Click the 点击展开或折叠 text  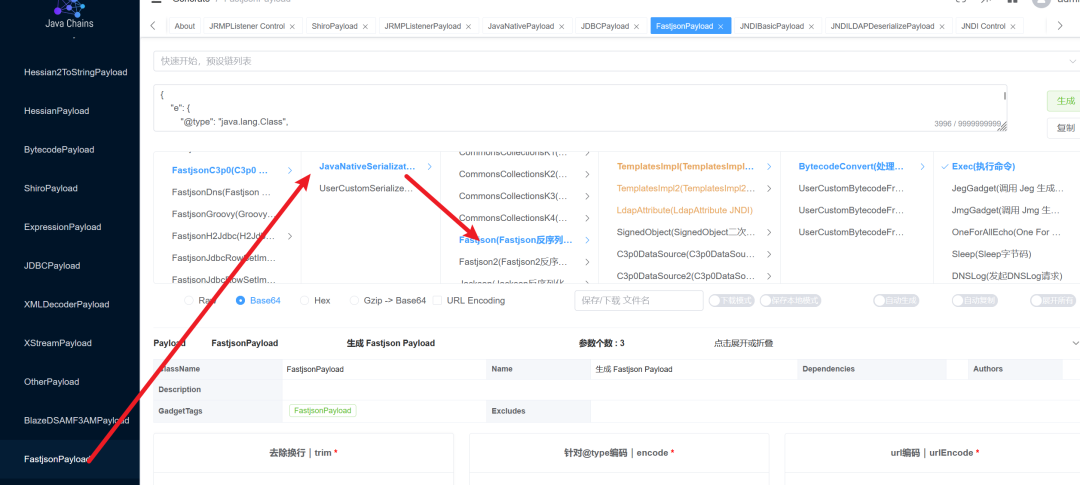point(743,343)
